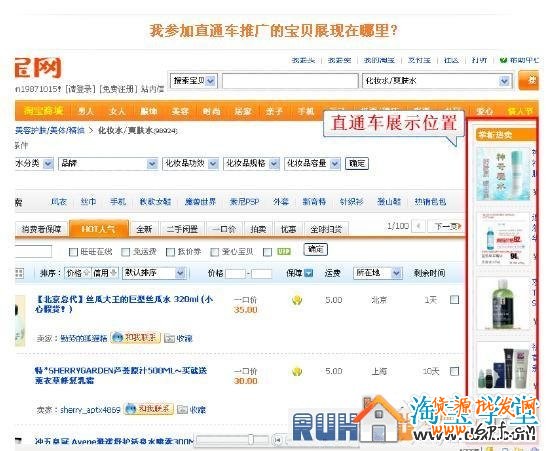Image resolution: width=546 pixels, height=451 pixels.
Task: Open the 神奇喷水 sidebar ad thumbnail
Action: point(503,174)
